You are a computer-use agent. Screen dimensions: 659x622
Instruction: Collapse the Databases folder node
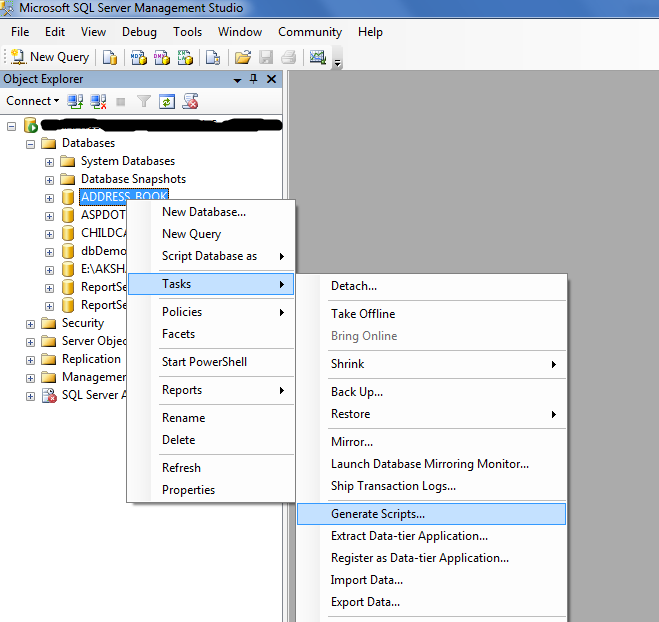[x=30, y=144]
